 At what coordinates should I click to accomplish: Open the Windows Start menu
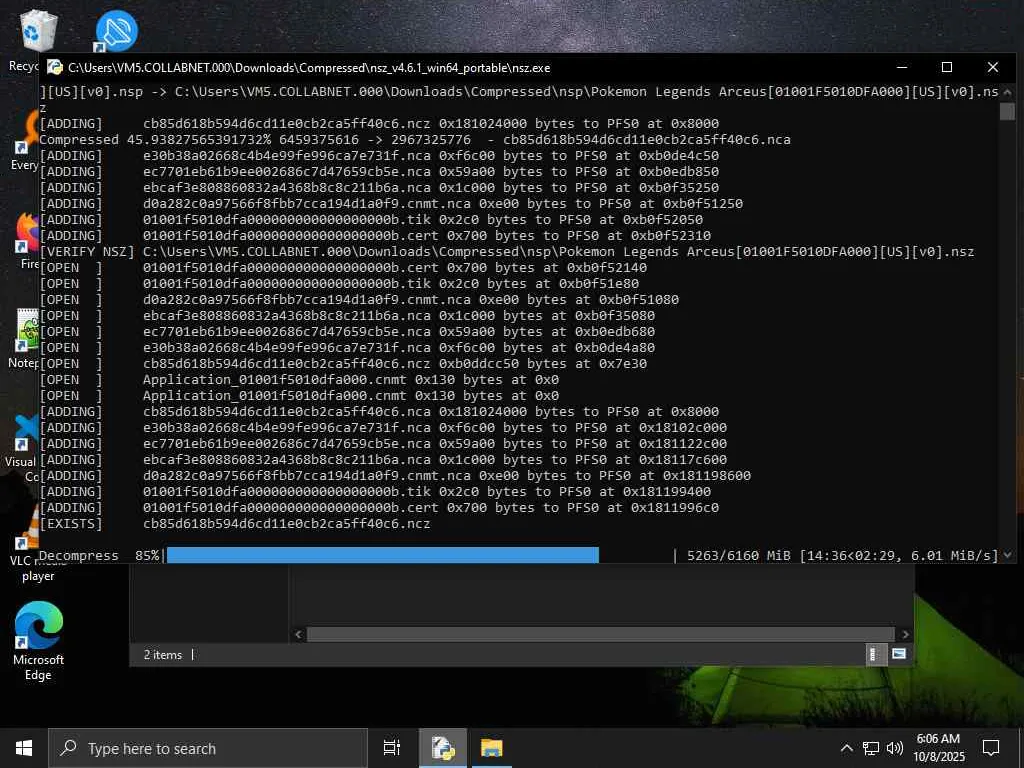24,748
